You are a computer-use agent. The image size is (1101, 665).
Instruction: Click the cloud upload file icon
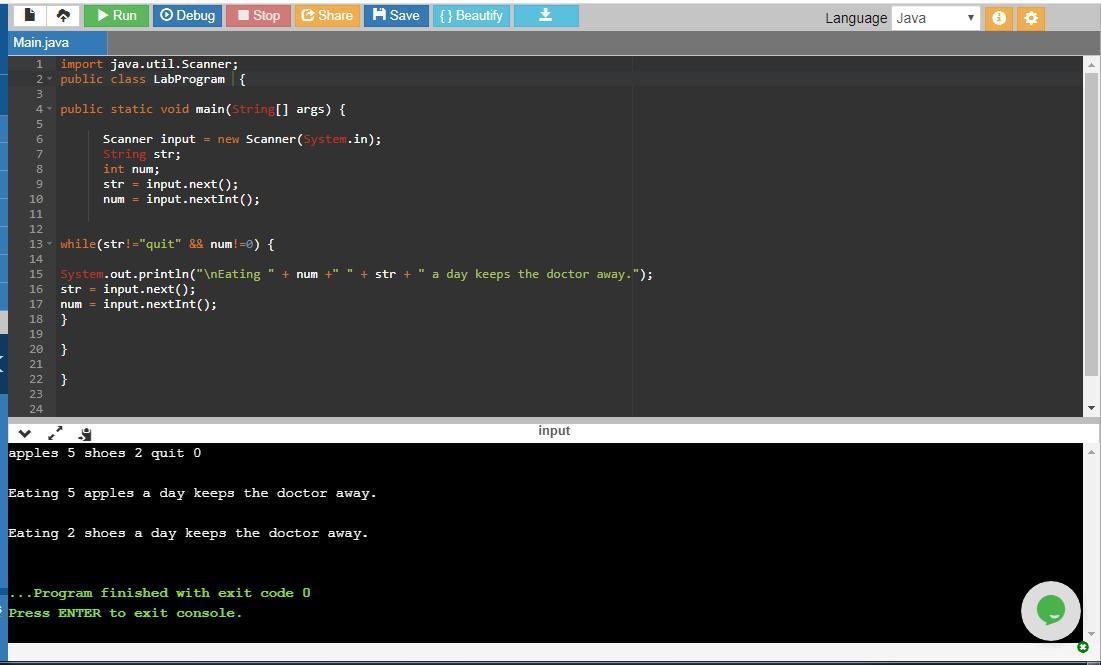(63, 16)
